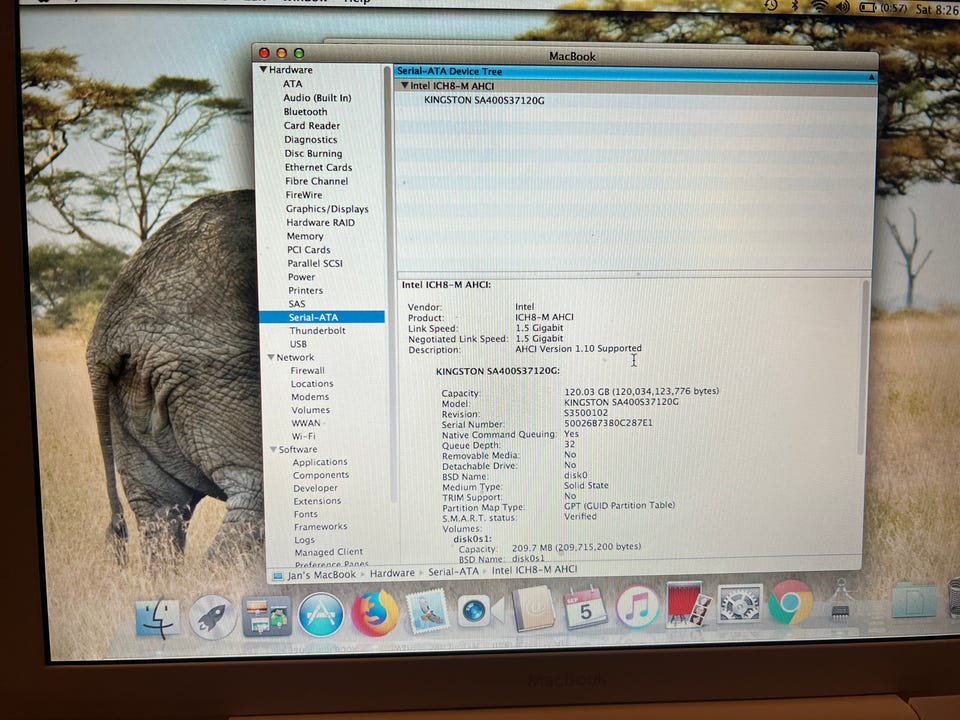This screenshot has height=720, width=960.
Task: Click the Time Machine menu bar icon
Action: (770, 6)
